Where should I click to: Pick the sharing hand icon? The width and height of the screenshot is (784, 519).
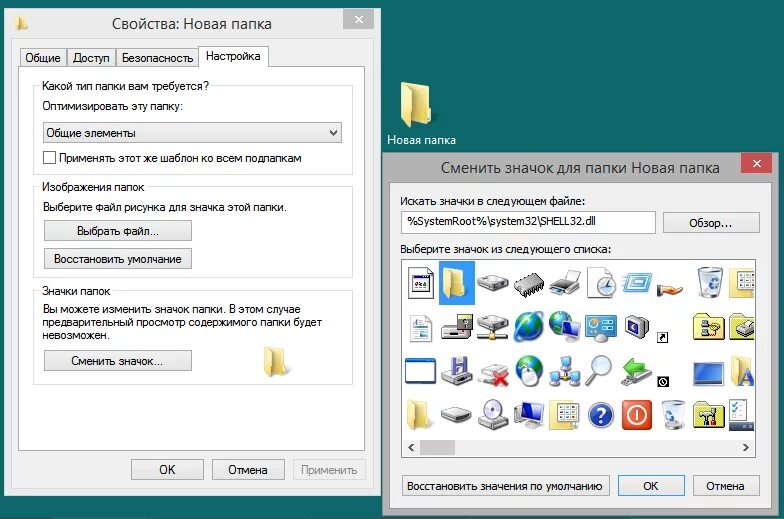click(x=670, y=289)
